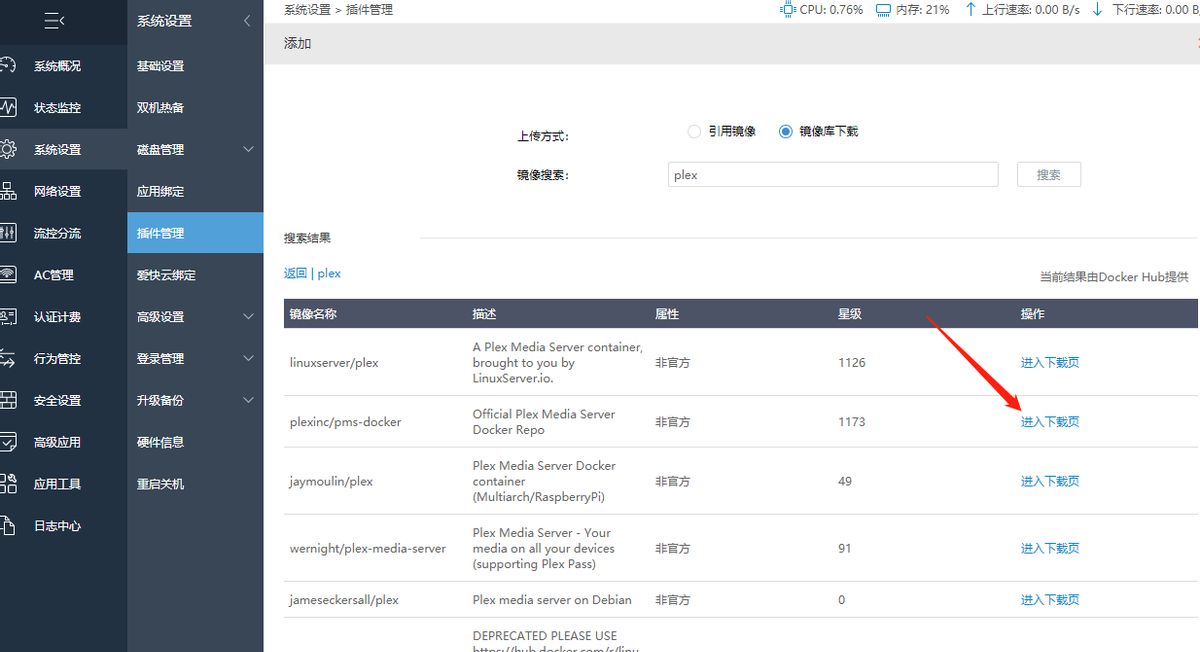Click the 星级 column header
The width and height of the screenshot is (1200, 652).
coord(849,314)
